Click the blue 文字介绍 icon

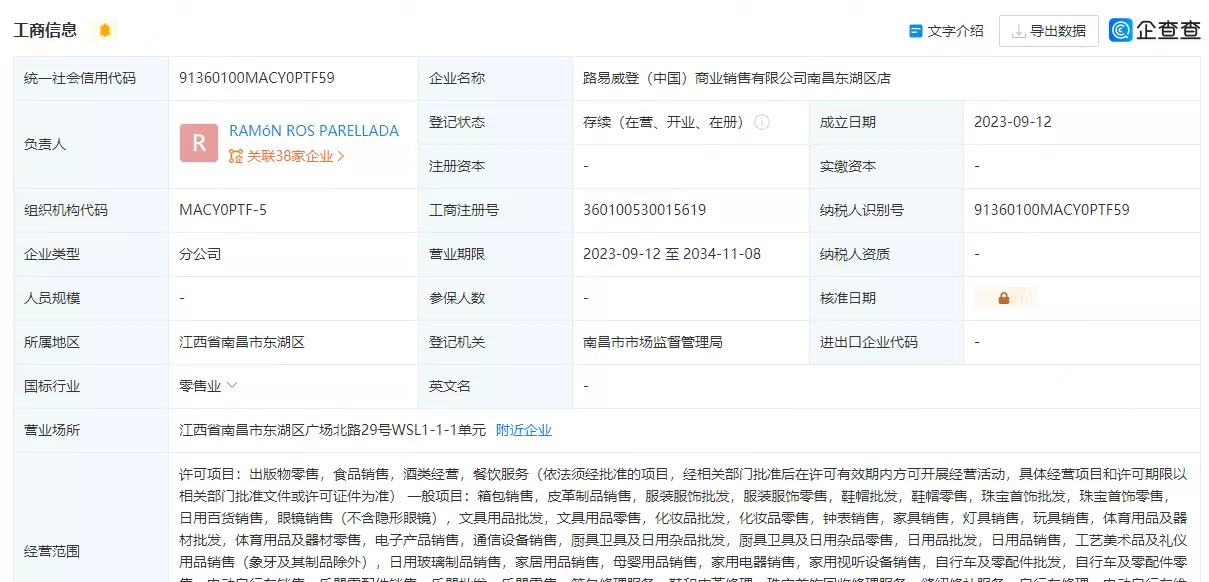[x=915, y=31]
